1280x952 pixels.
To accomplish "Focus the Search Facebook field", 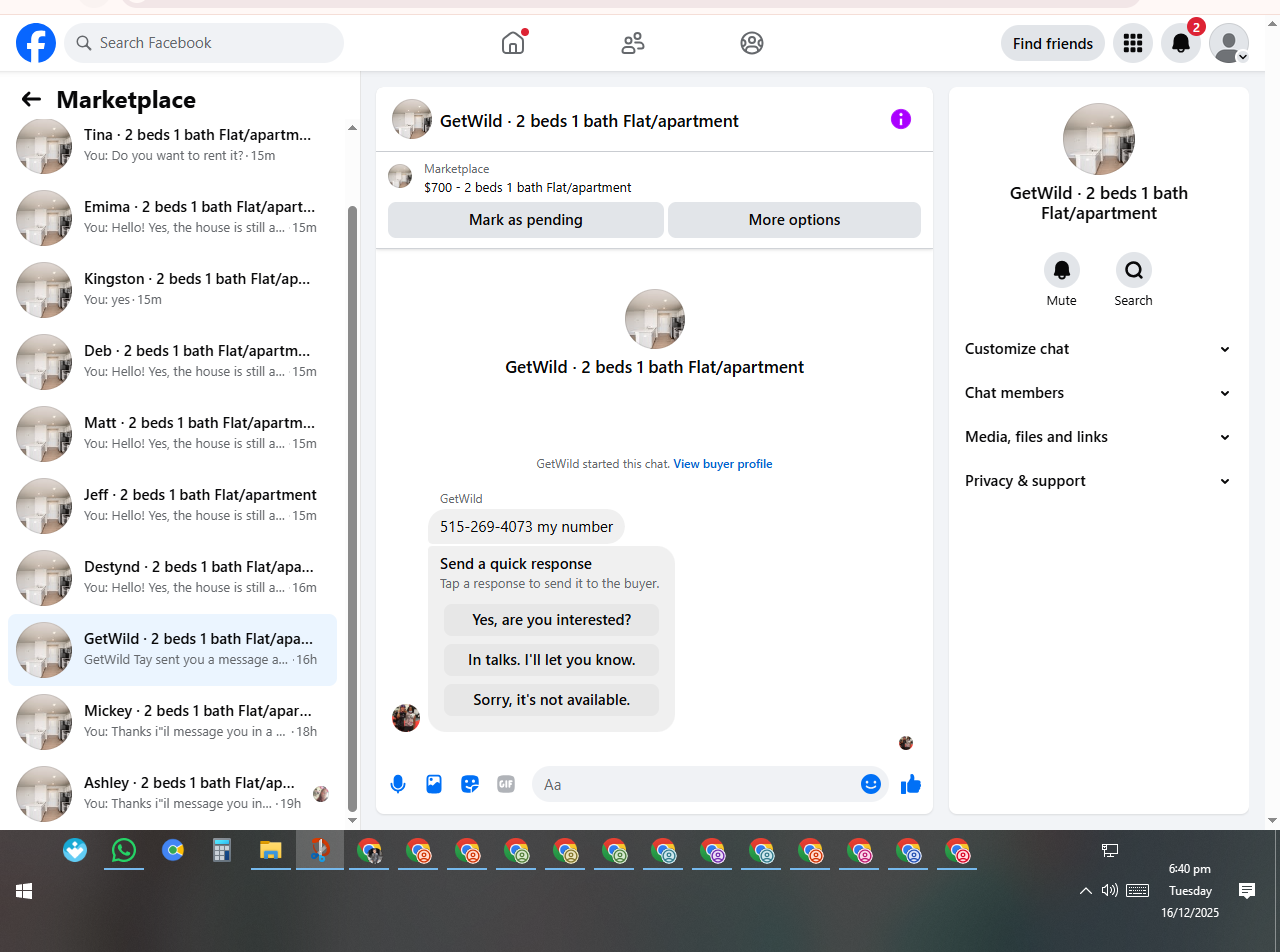I will click(x=204, y=43).
